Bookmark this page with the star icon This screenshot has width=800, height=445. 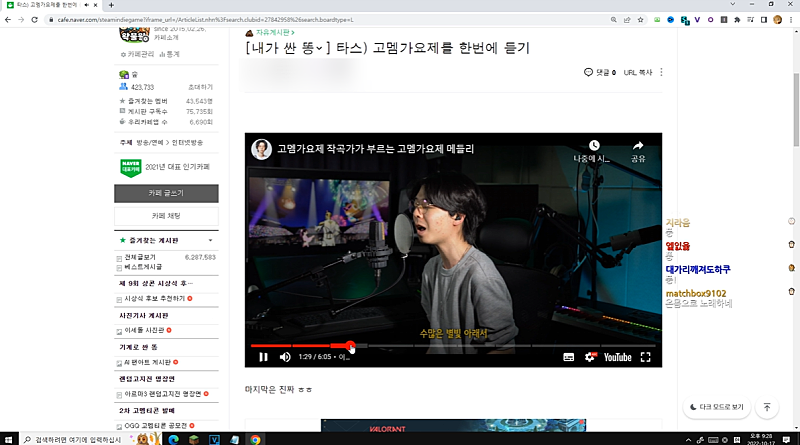point(640,20)
